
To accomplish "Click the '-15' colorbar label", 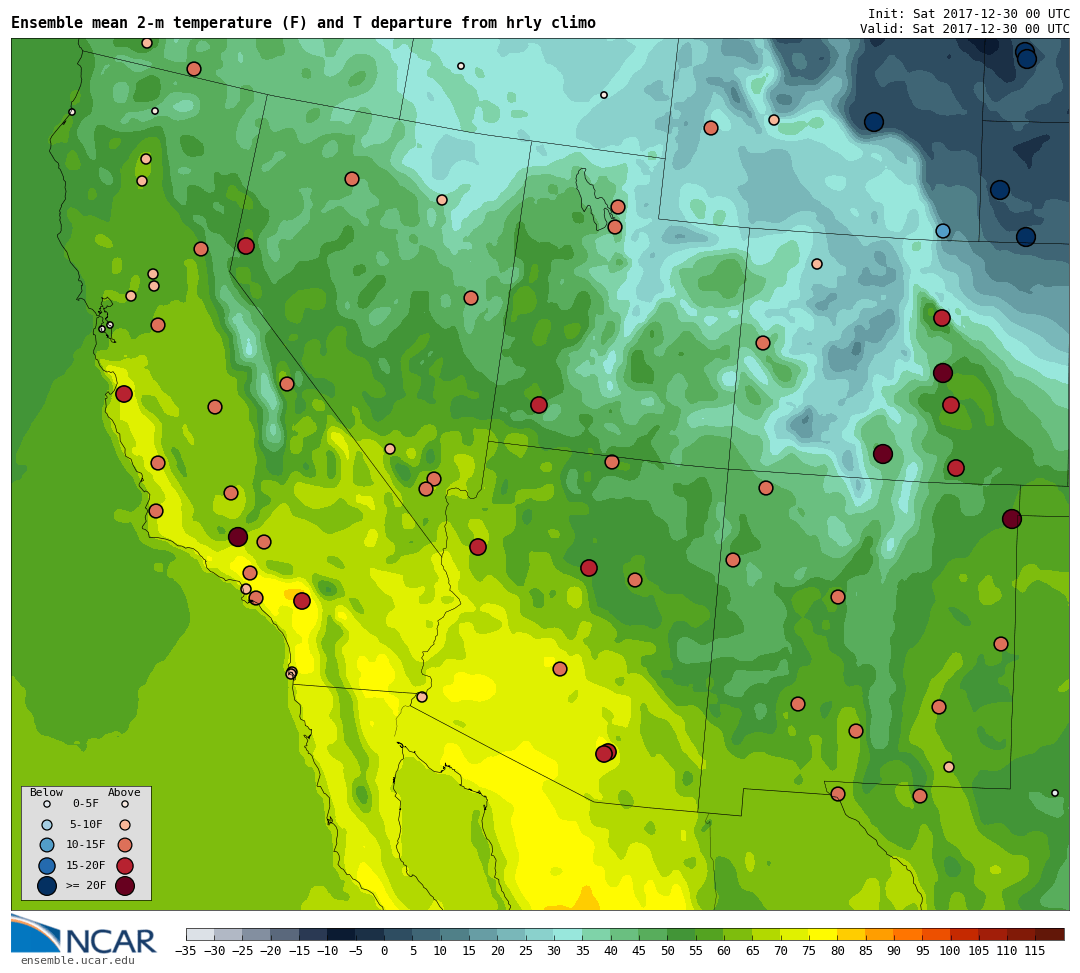I will click(299, 951).
